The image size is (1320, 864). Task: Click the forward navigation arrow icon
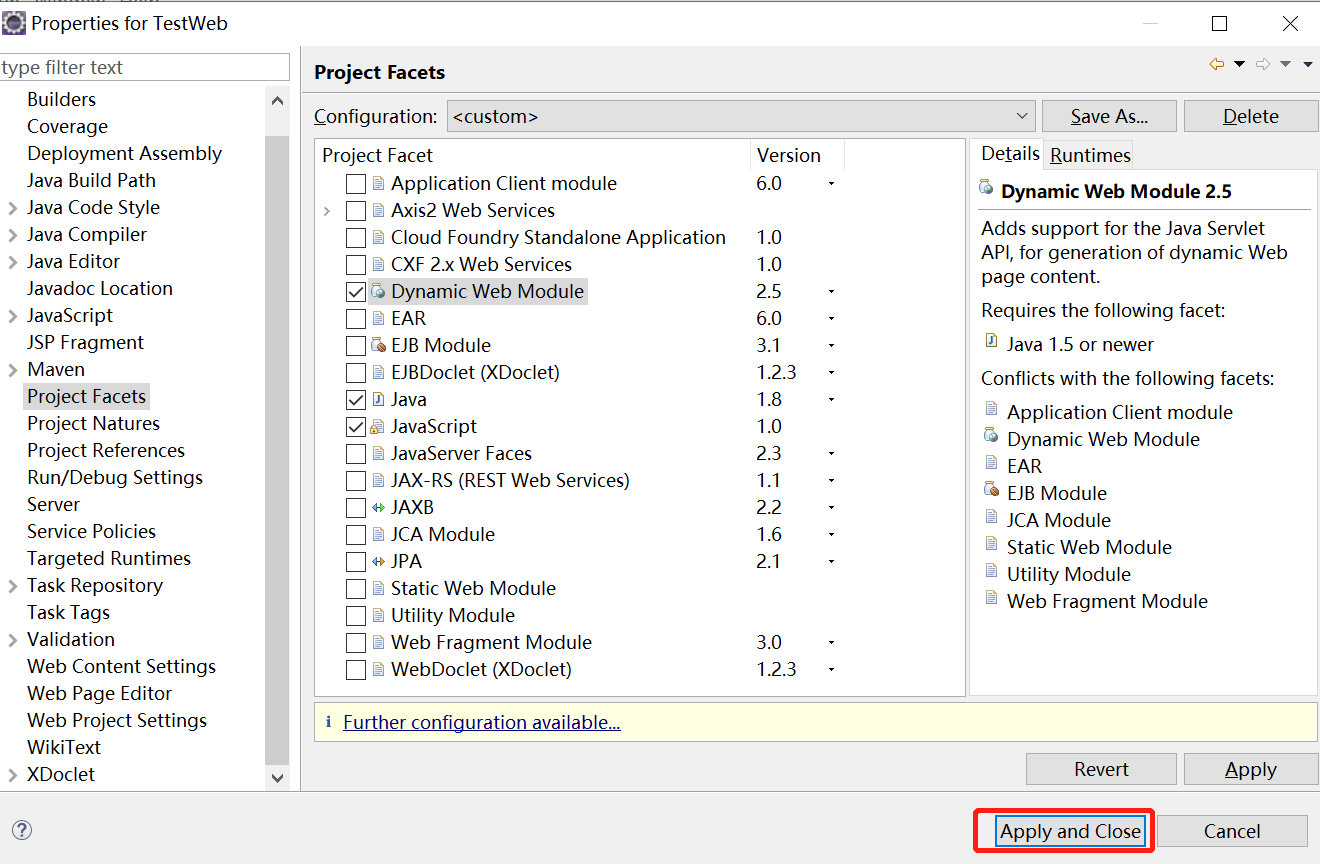coord(1263,64)
